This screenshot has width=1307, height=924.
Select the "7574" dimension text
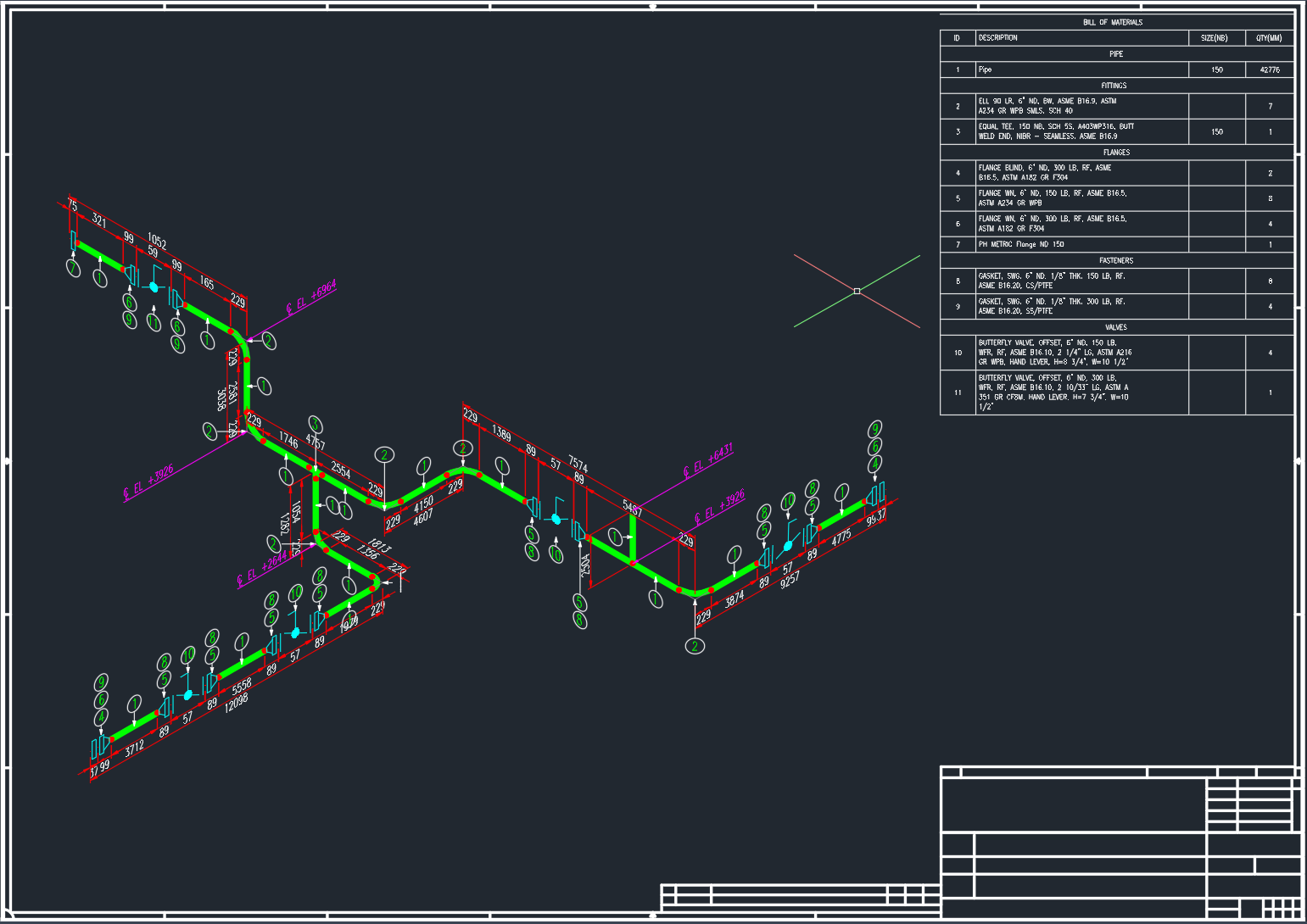[578, 464]
